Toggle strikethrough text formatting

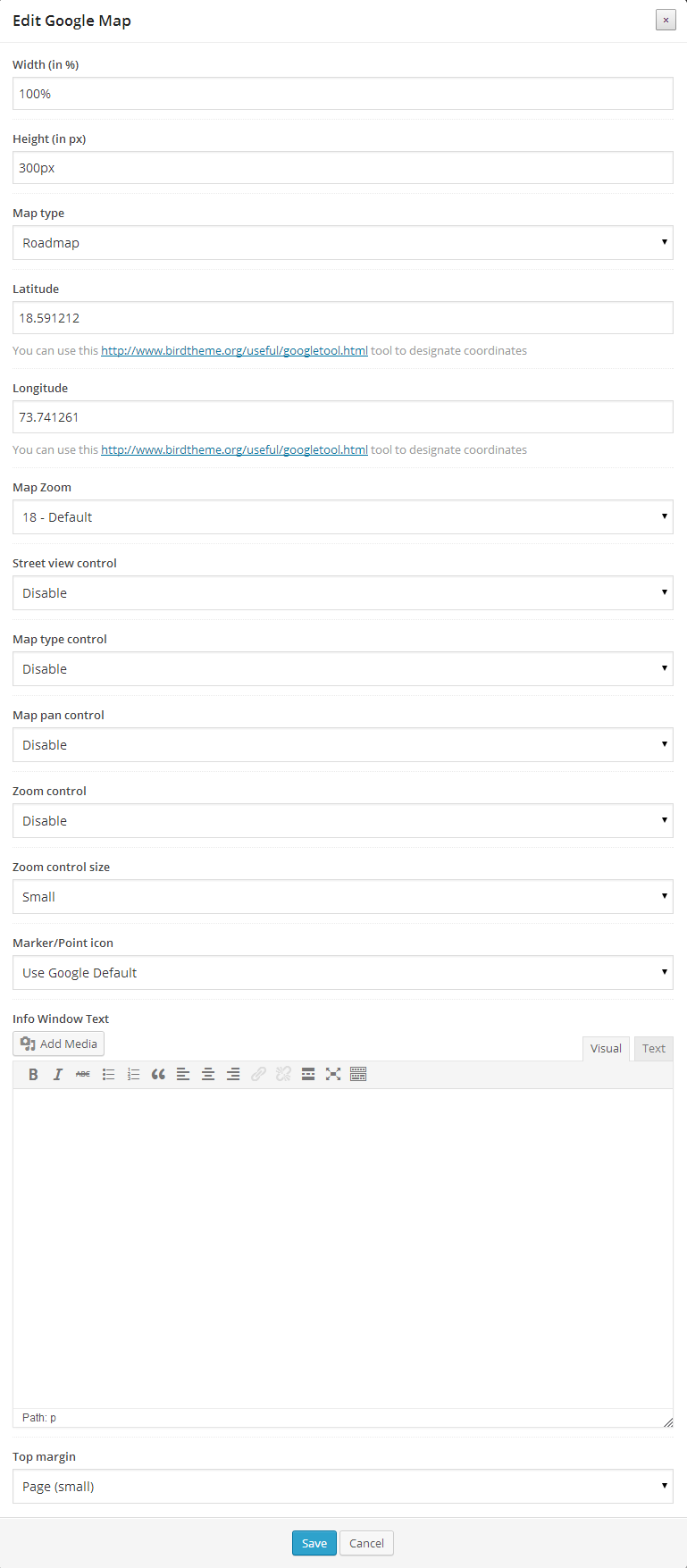[83, 1074]
